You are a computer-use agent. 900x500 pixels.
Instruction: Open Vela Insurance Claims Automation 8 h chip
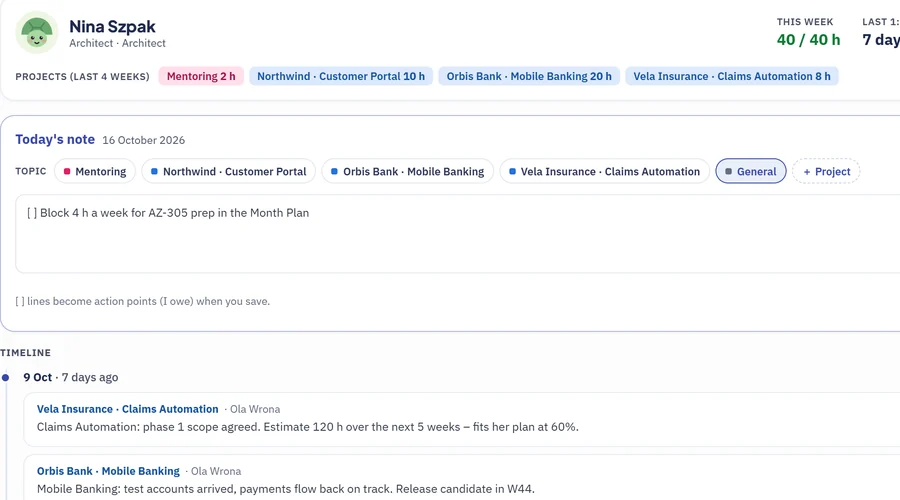tap(732, 76)
